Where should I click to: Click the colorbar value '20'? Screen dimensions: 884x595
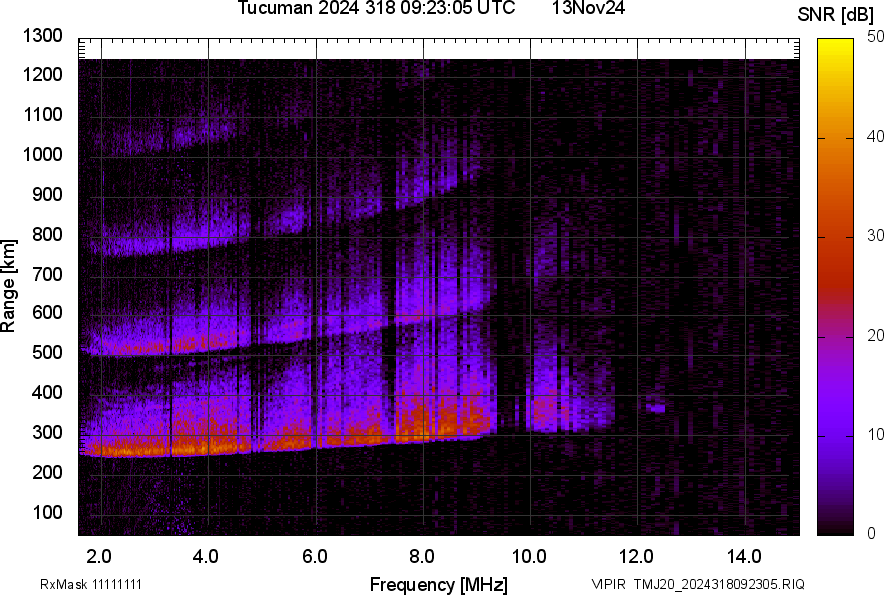pos(875,335)
